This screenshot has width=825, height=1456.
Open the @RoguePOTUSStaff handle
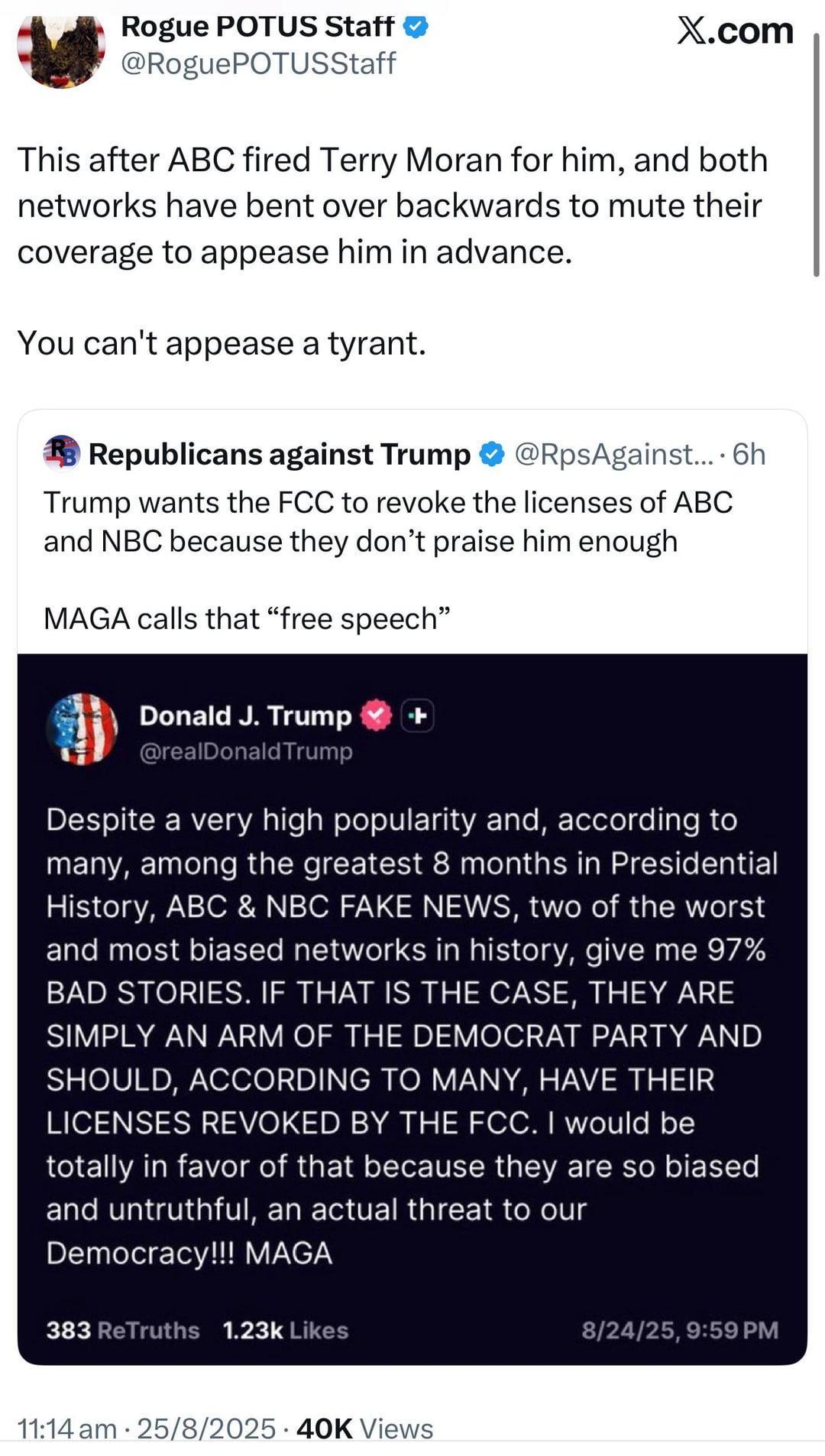(x=258, y=63)
